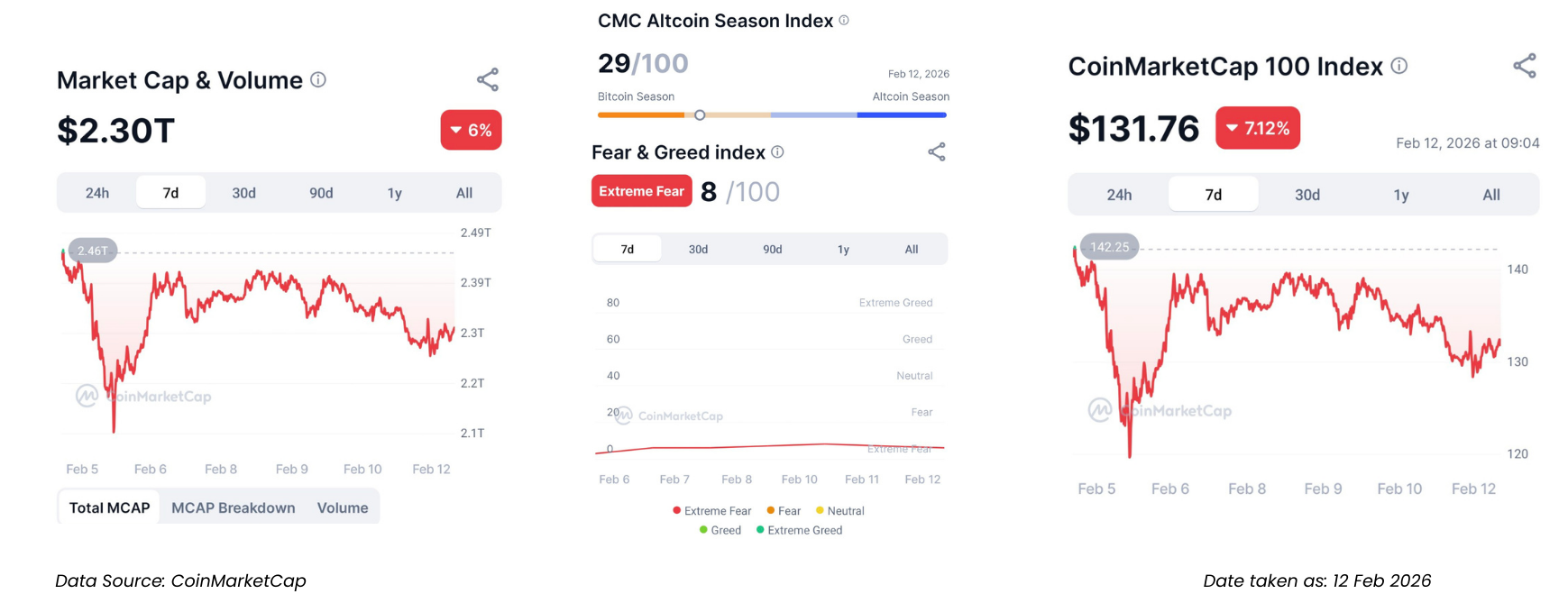Click share icon on Market Cap & Volume
This screenshot has height=594, width=1568.
(x=488, y=80)
